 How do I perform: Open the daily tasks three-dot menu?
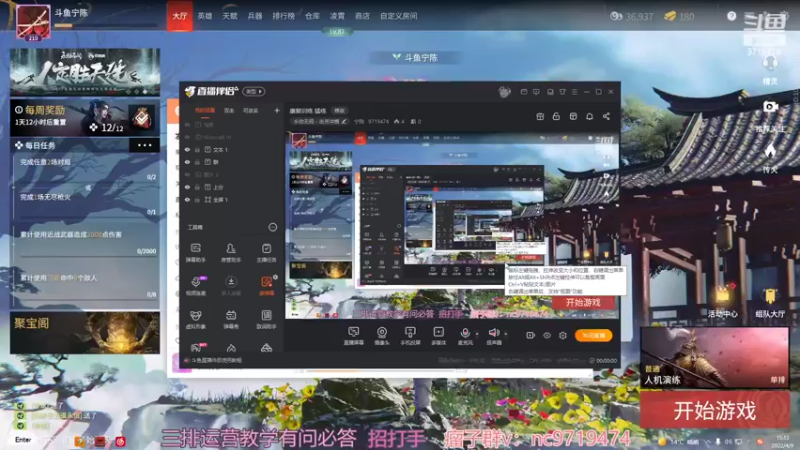coord(144,145)
